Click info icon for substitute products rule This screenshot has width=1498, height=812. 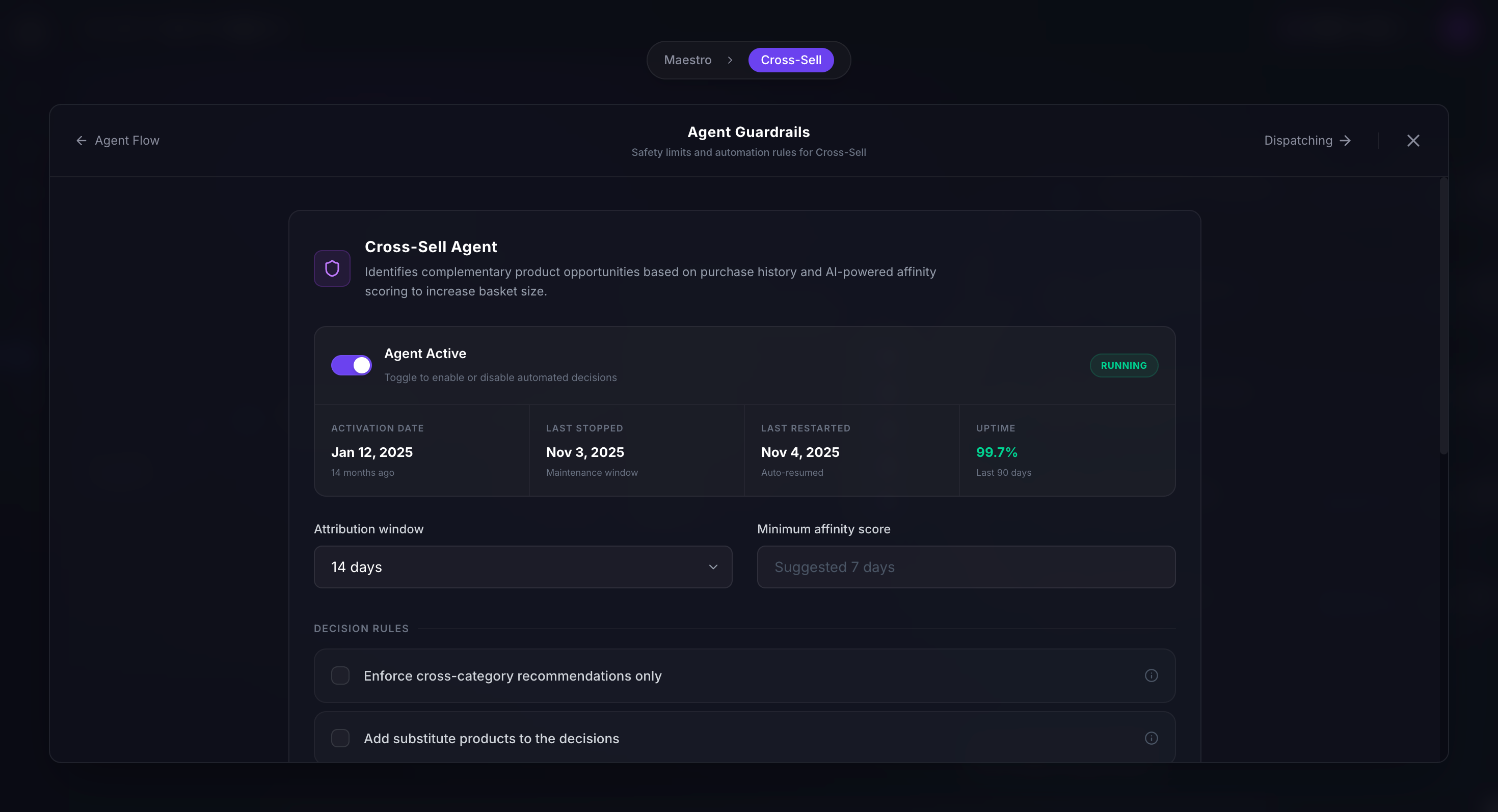point(1151,738)
